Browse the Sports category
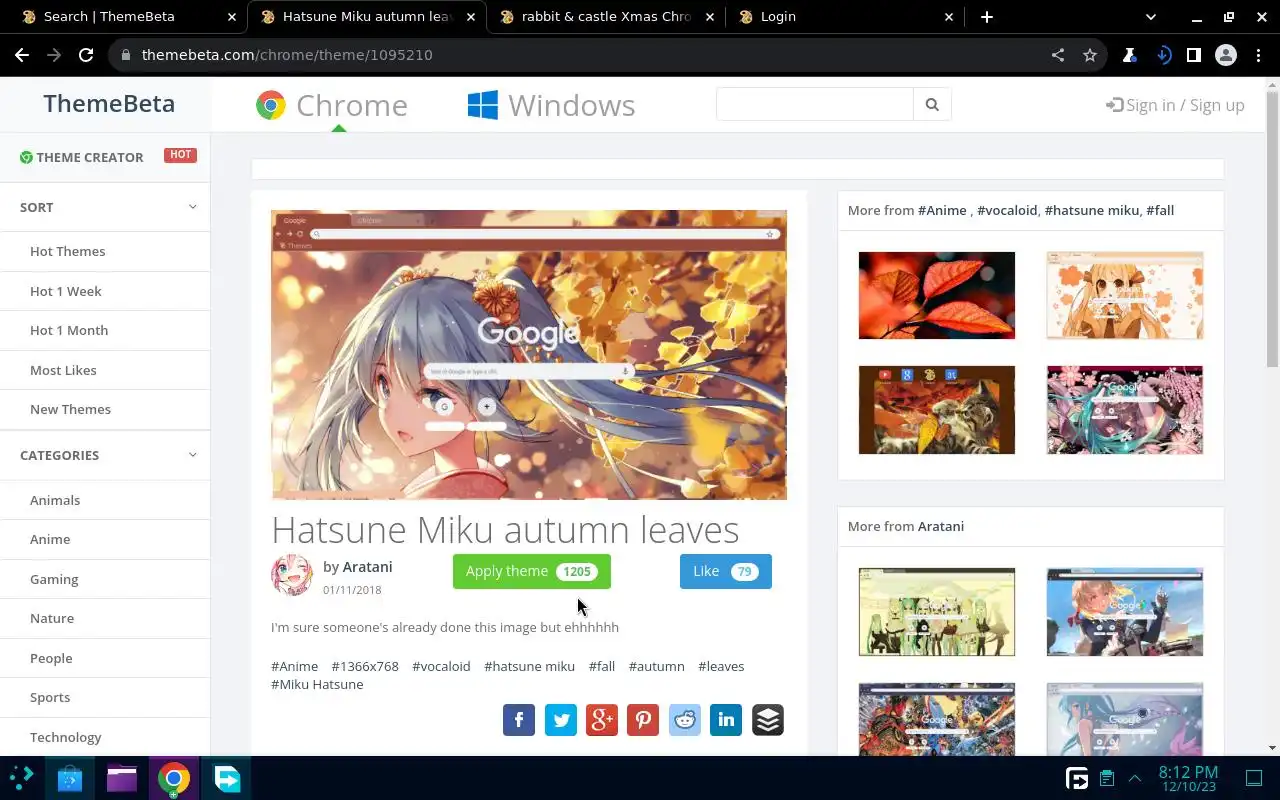Viewport: 1280px width, 800px height. [50, 697]
